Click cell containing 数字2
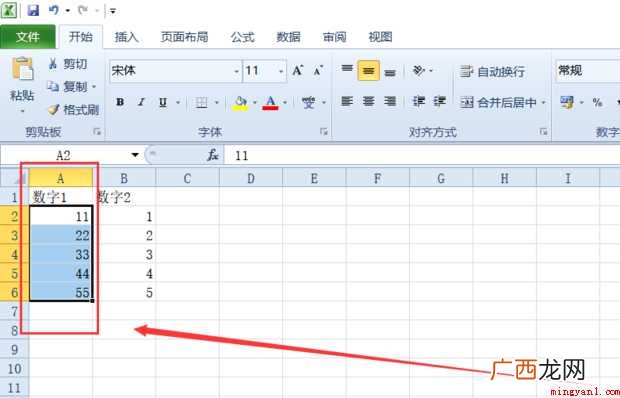The image size is (620, 398). click(124, 197)
